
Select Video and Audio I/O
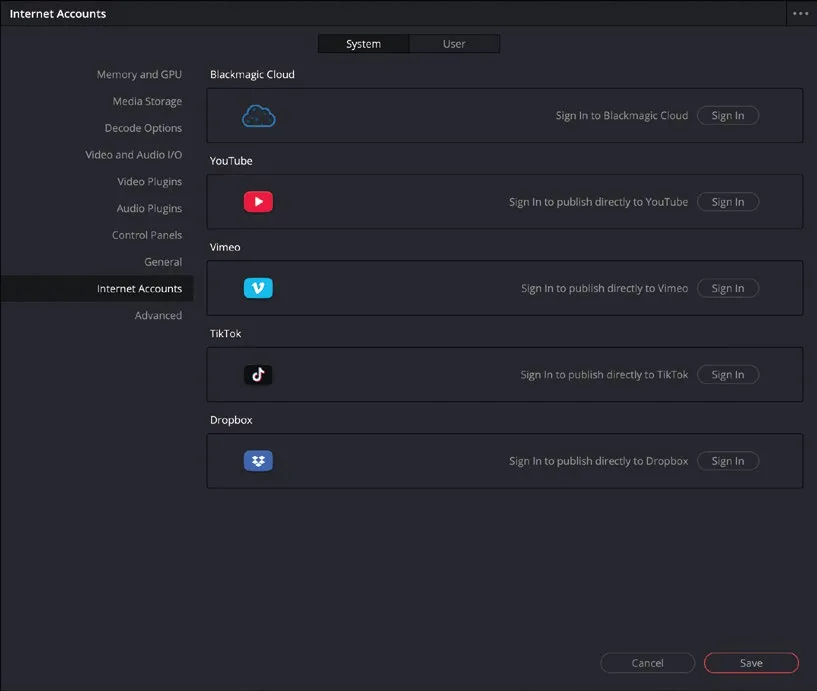coord(133,155)
